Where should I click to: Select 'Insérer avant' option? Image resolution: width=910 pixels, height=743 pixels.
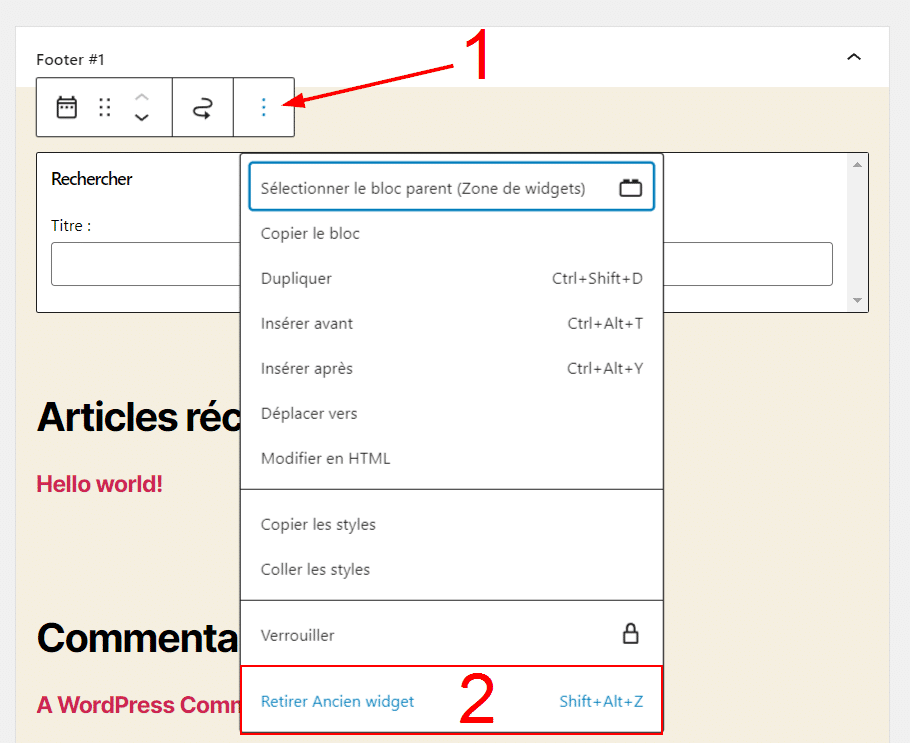click(x=307, y=324)
